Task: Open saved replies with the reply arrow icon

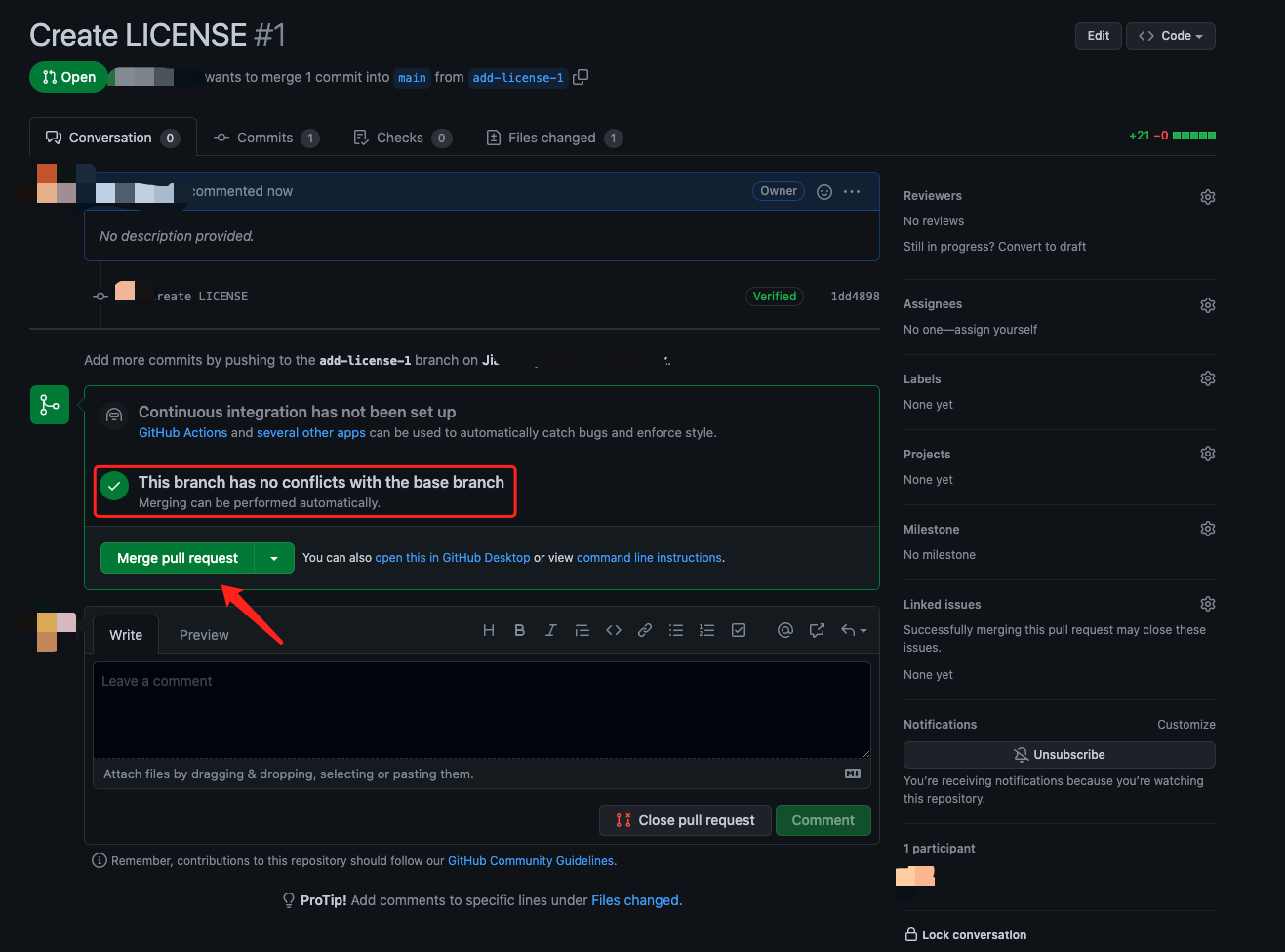Action: coord(848,630)
